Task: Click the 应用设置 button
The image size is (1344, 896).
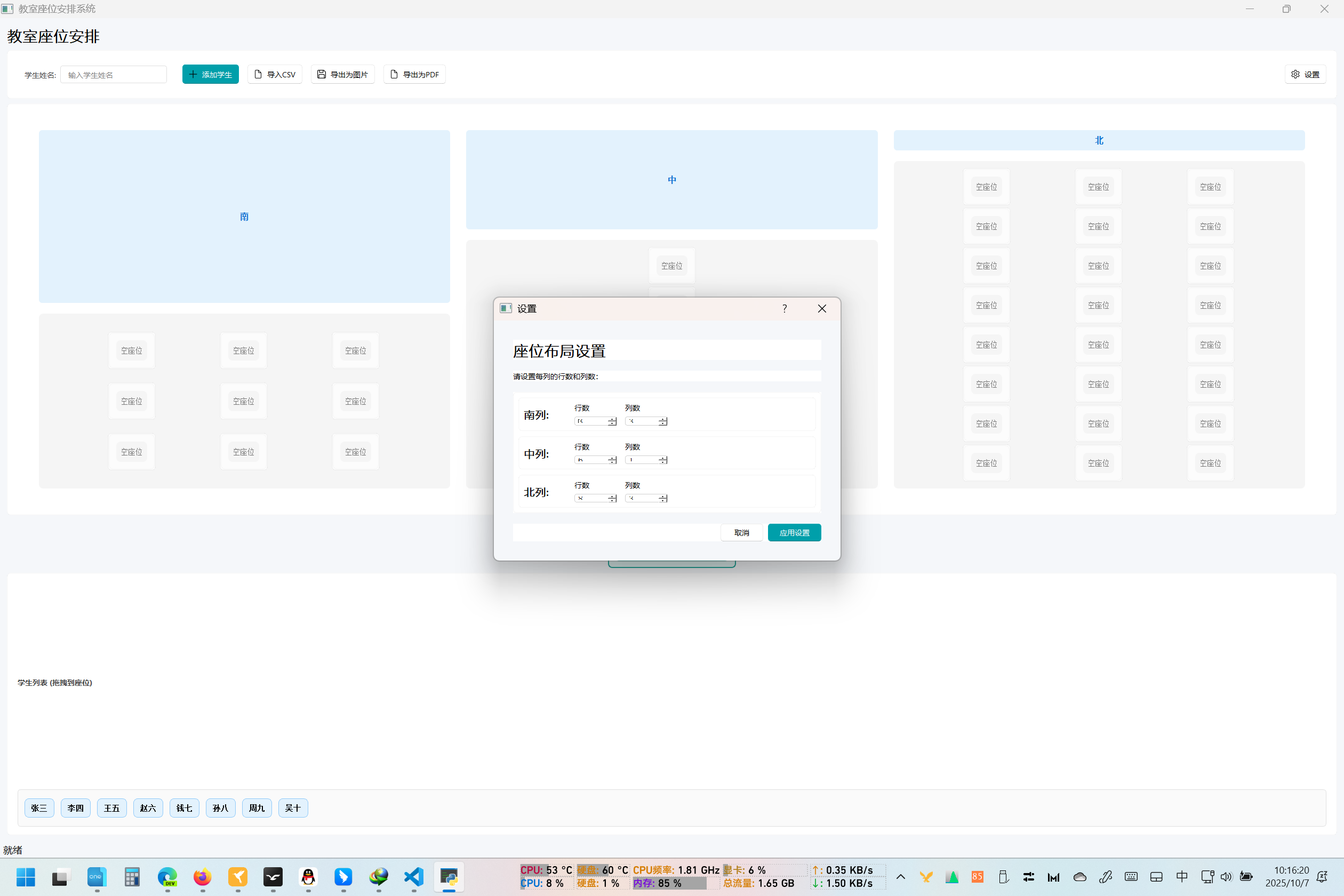Action: [x=794, y=533]
